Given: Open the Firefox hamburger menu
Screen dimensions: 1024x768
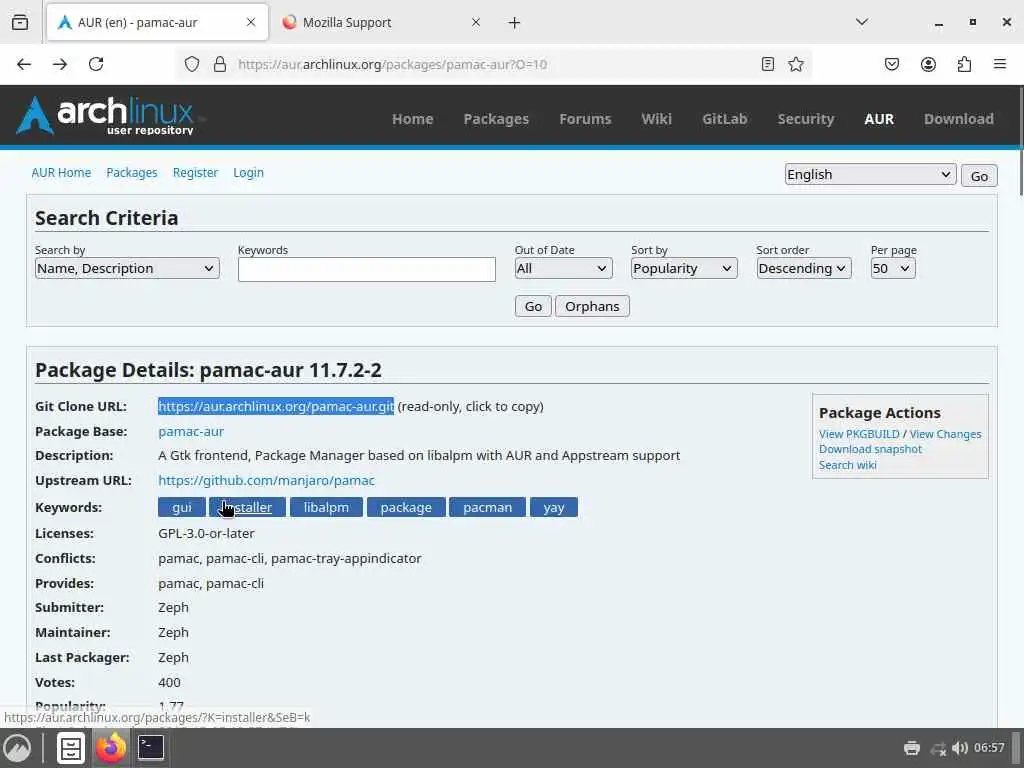Looking at the screenshot, I should point(1000,64).
